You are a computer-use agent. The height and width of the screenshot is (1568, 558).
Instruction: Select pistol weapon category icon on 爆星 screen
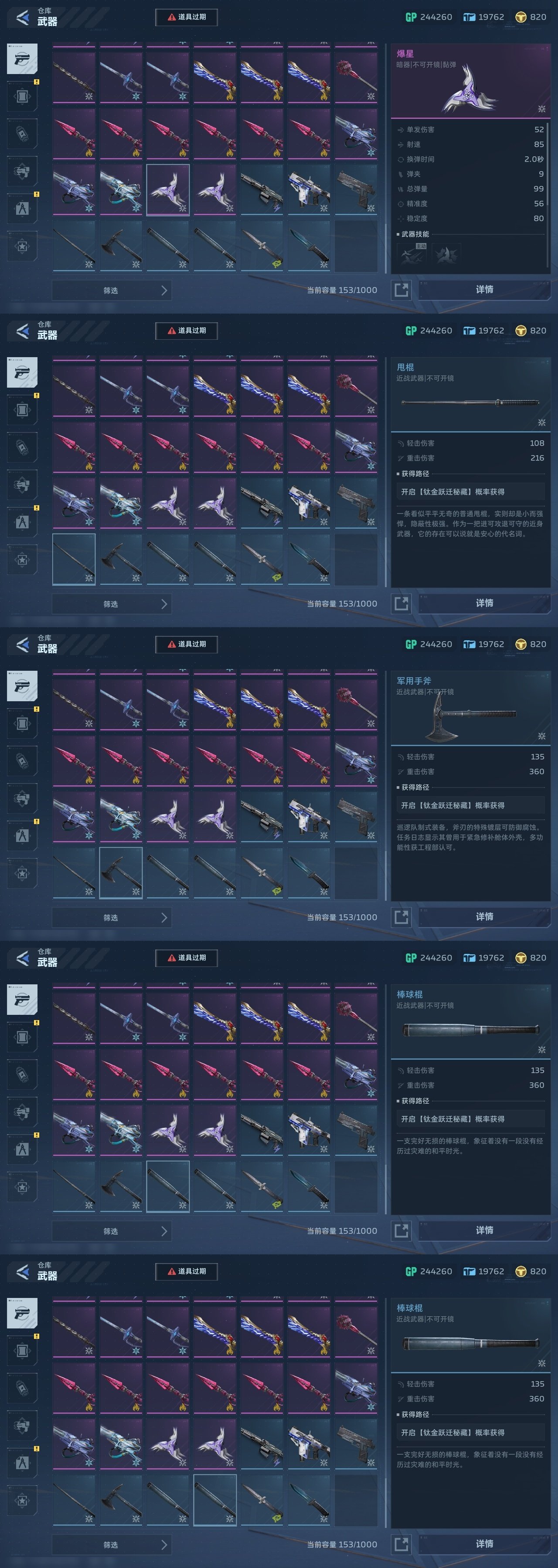(22, 59)
